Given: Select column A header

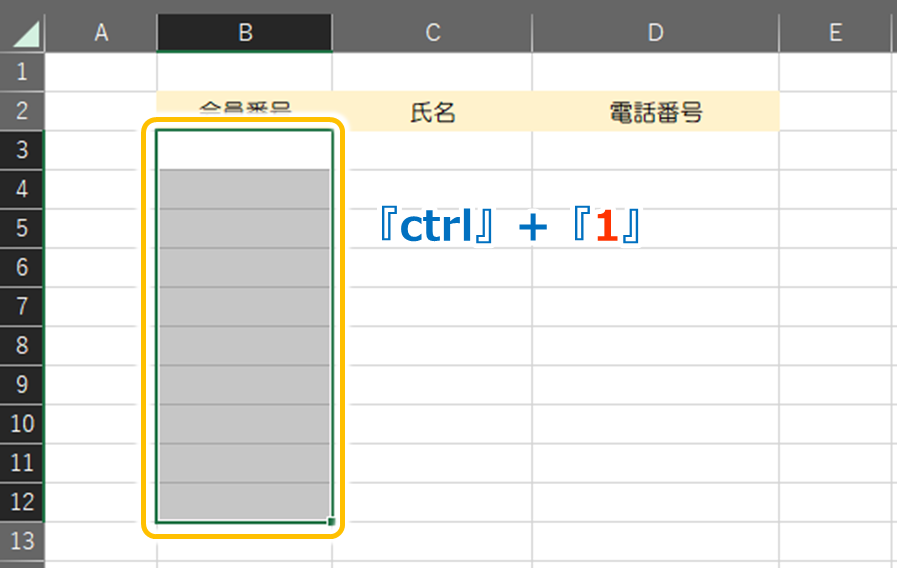Looking at the screenshot, I should (x=101, y=33).
